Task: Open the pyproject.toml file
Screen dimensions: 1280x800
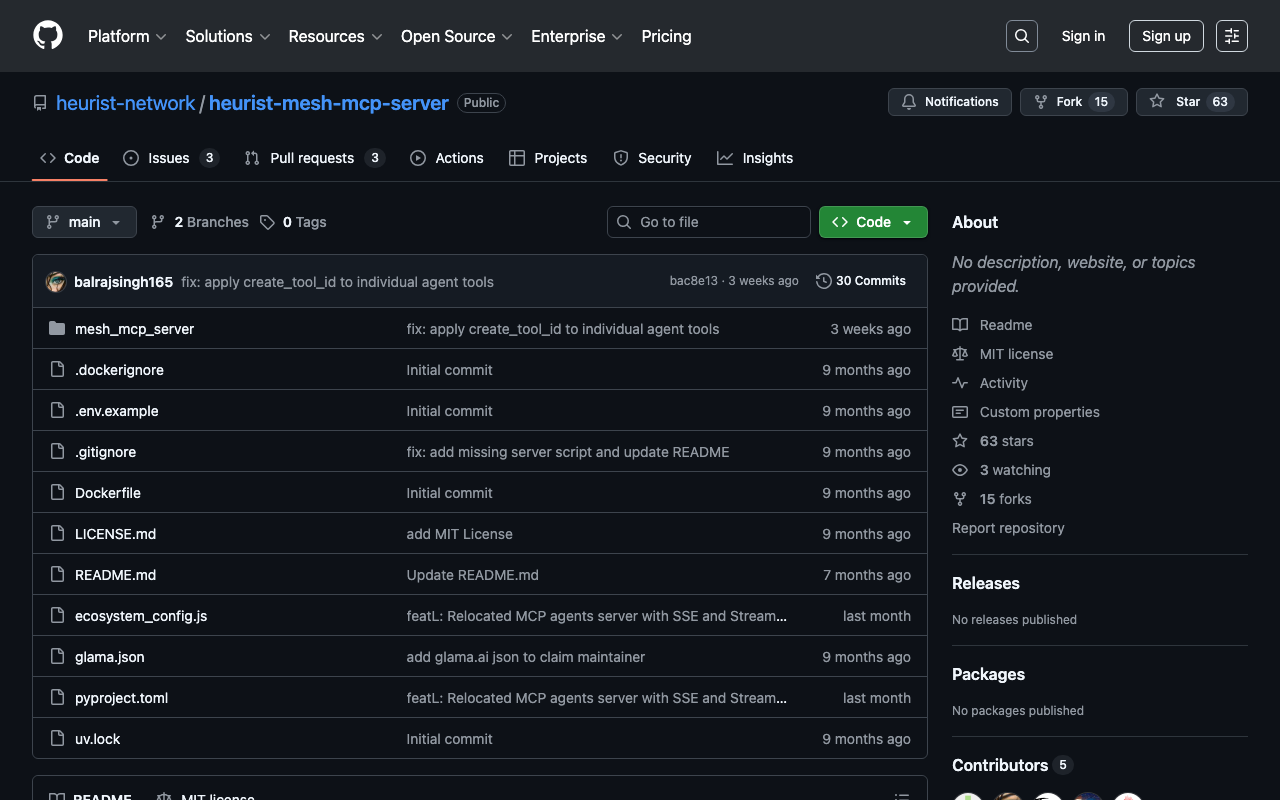Action: (121, 698)
